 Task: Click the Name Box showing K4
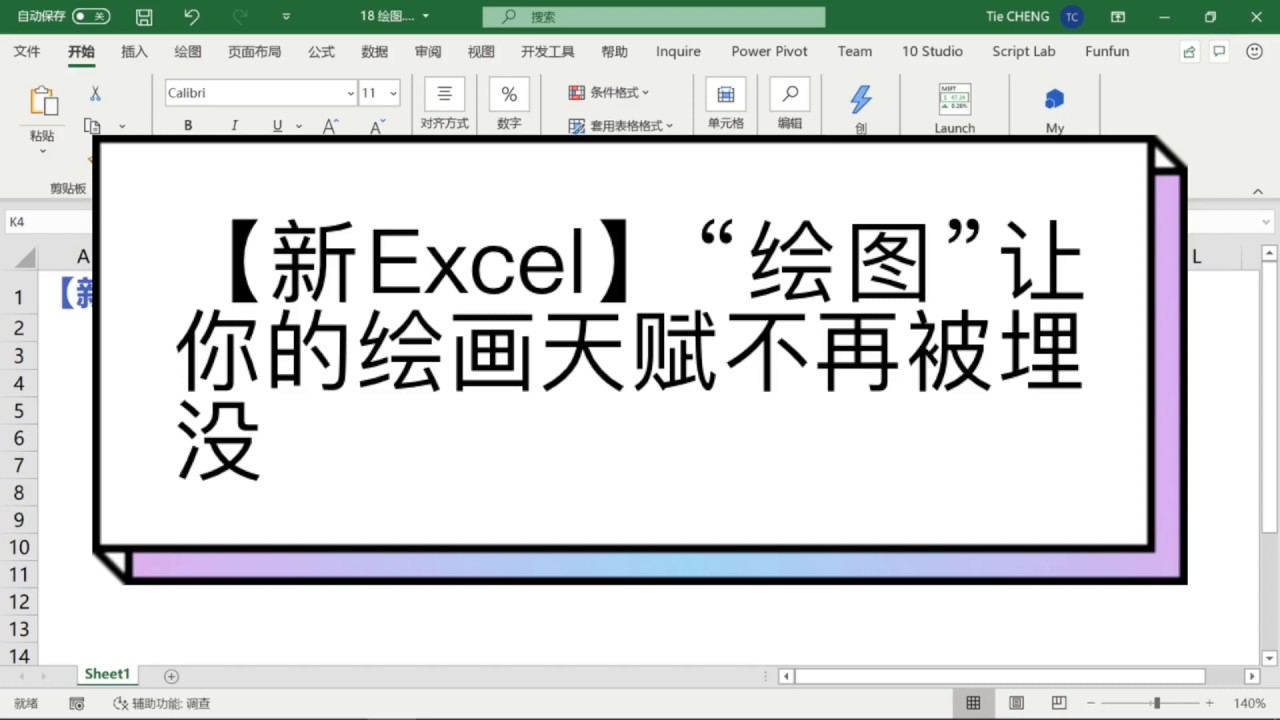tap(49, 222)
